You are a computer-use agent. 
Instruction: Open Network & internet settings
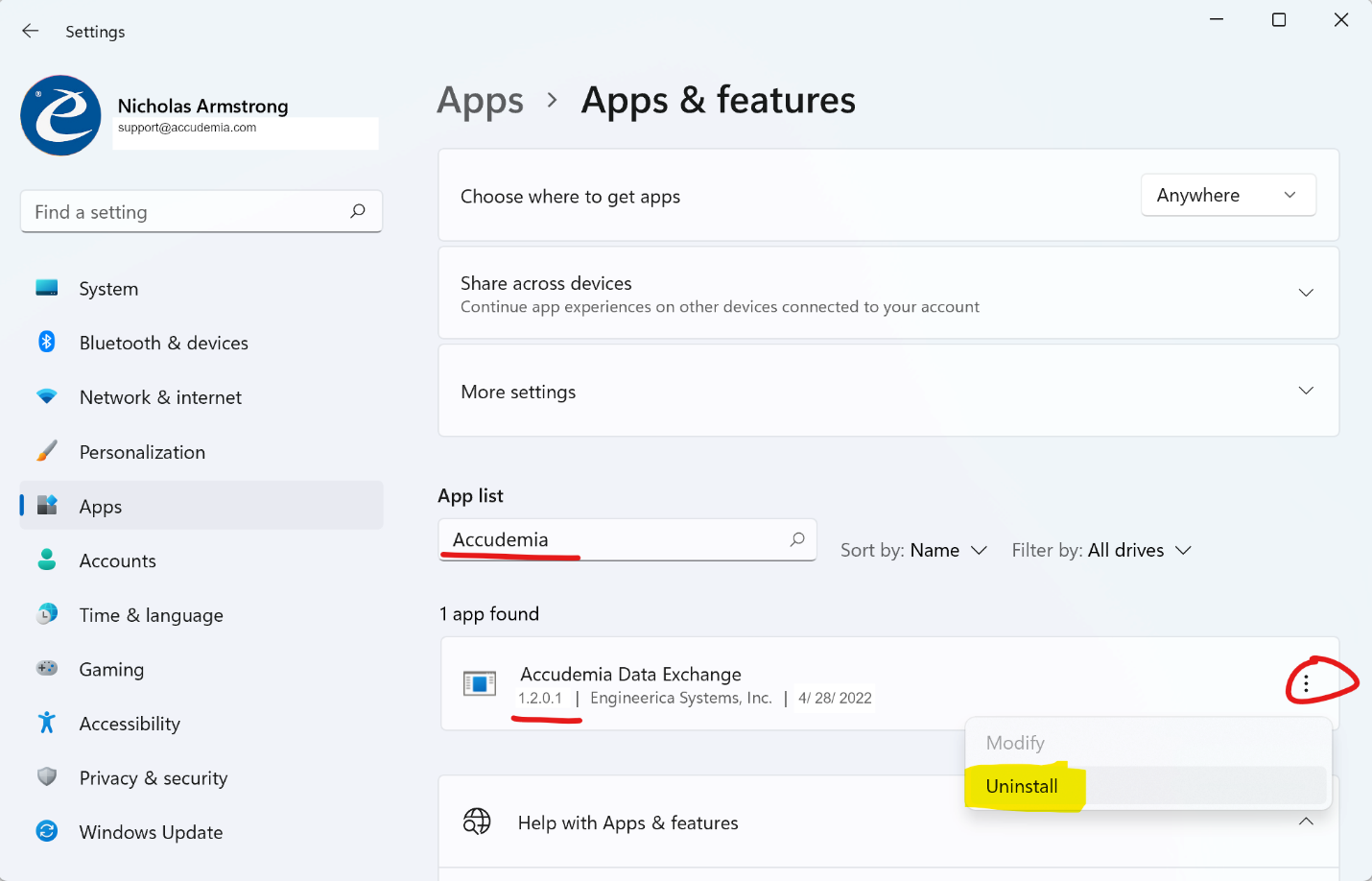click(x=160, y=397)
